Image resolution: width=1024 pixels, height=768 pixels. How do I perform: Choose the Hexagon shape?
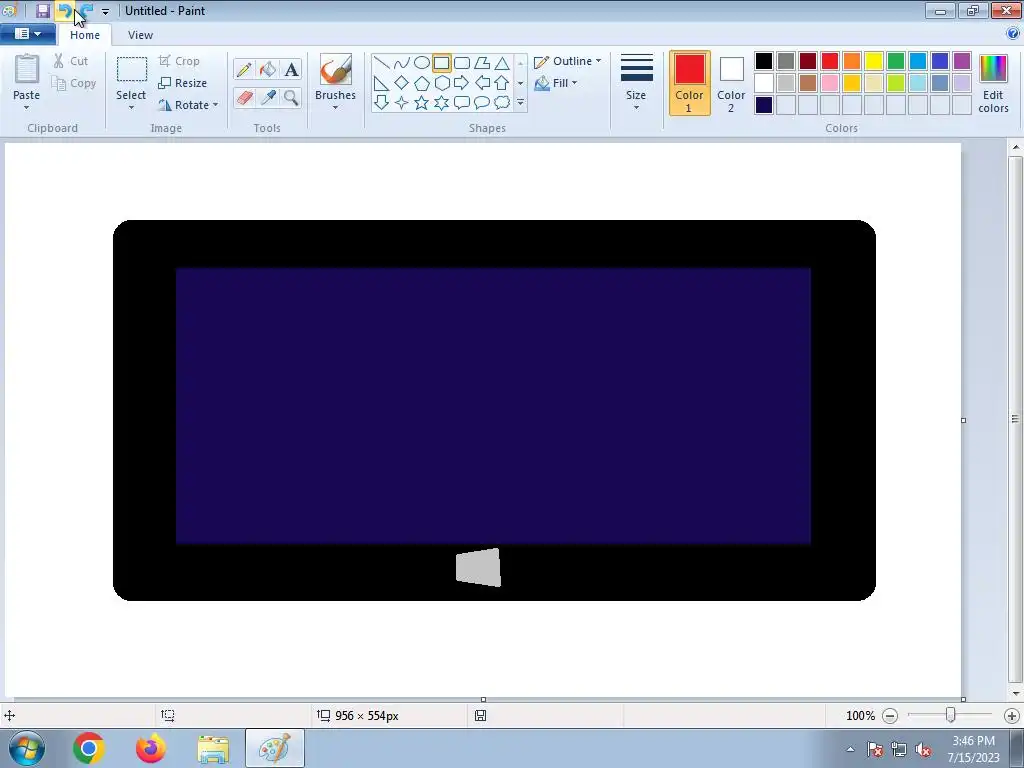(441, 83)
